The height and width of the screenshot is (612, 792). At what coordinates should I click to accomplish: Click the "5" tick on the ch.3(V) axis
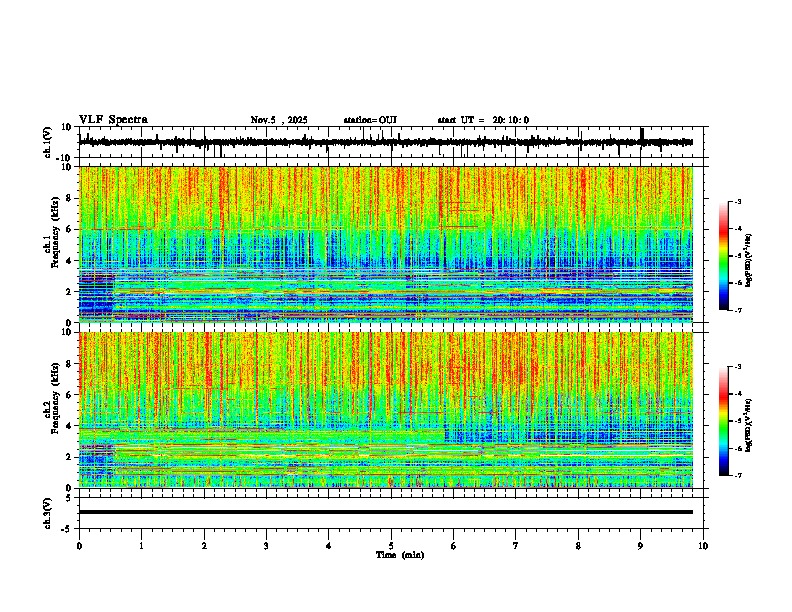pyautogui.click(x=69, y=498)
